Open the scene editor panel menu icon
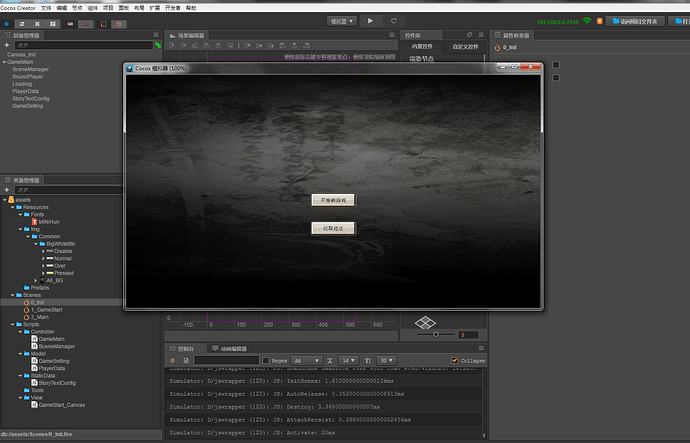This screenshot has width=690, height=443. click(x=392, y=35)
